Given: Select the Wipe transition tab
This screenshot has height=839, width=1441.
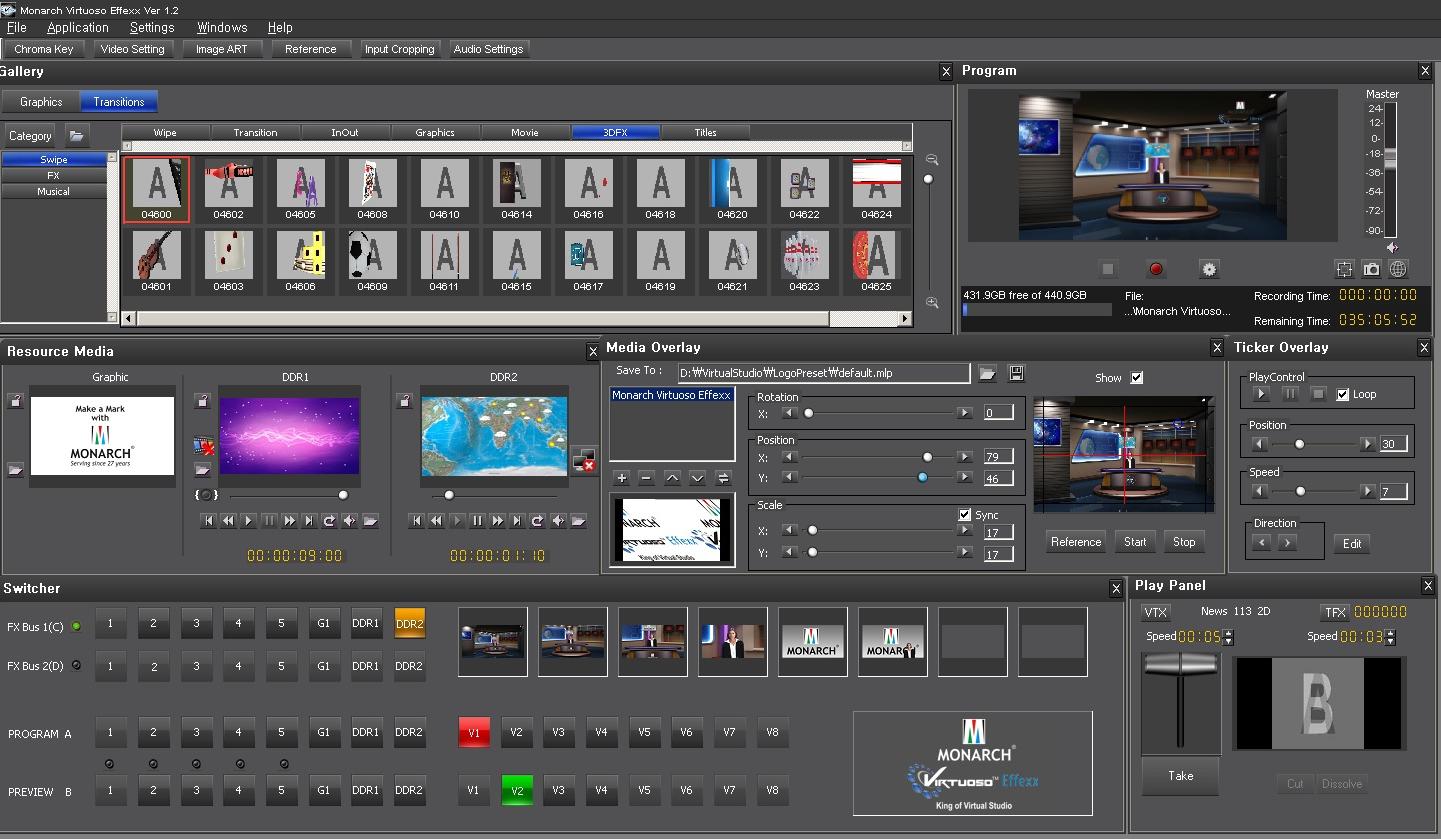Looking at the screenshot, I should pyautogui.click(x=165, y=132).
